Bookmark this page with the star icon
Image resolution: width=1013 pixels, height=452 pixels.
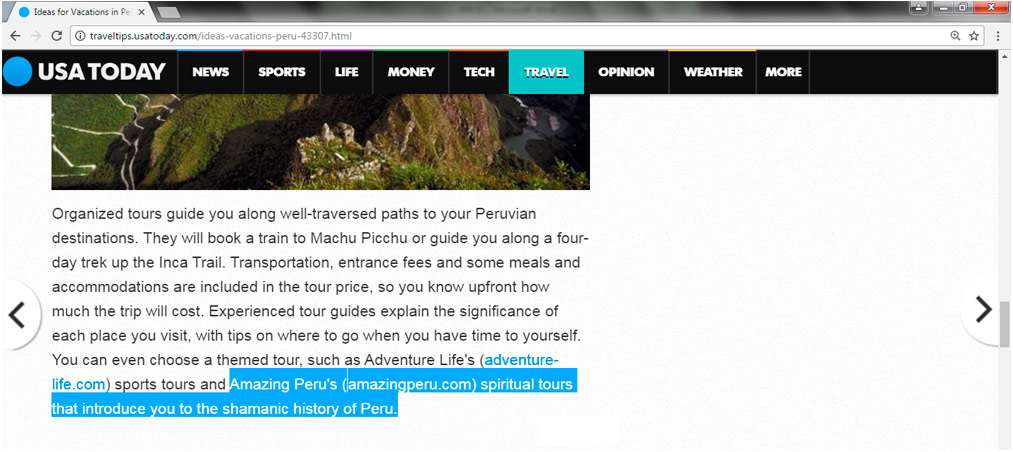(974, 36)
